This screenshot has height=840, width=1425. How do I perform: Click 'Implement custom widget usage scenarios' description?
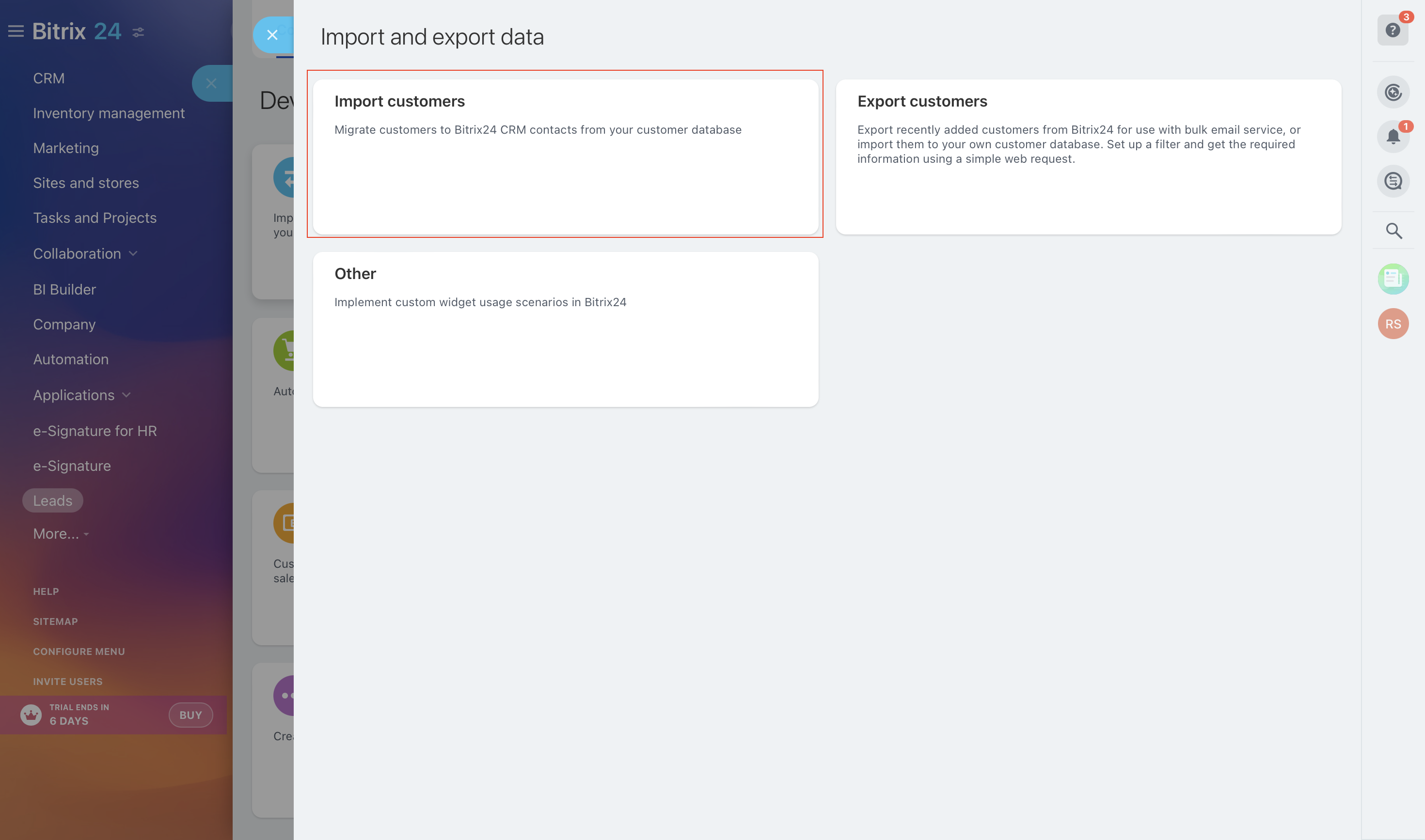(480, 302)
